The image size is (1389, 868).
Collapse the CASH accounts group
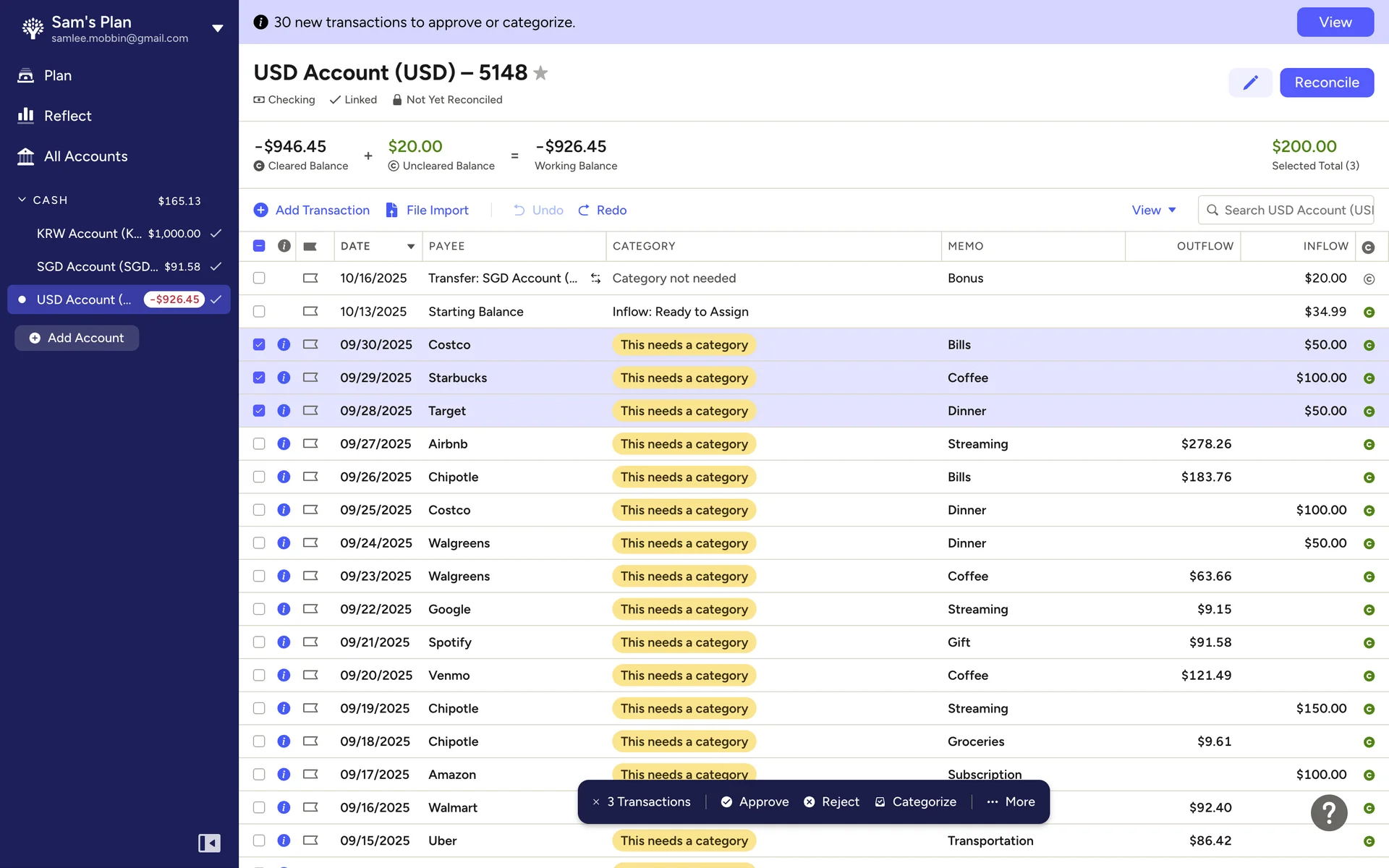point(22,200)
